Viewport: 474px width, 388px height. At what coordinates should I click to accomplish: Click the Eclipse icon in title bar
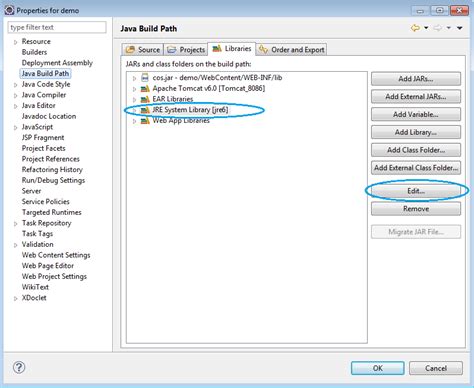[x=9, y=10]
